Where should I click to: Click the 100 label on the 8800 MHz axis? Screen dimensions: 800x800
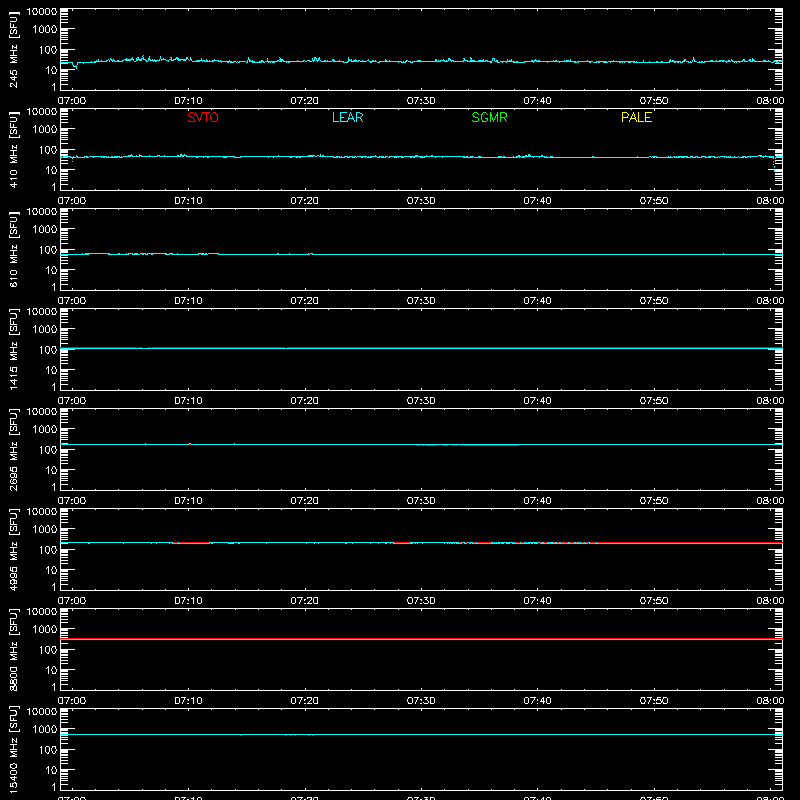coord(48,650)
